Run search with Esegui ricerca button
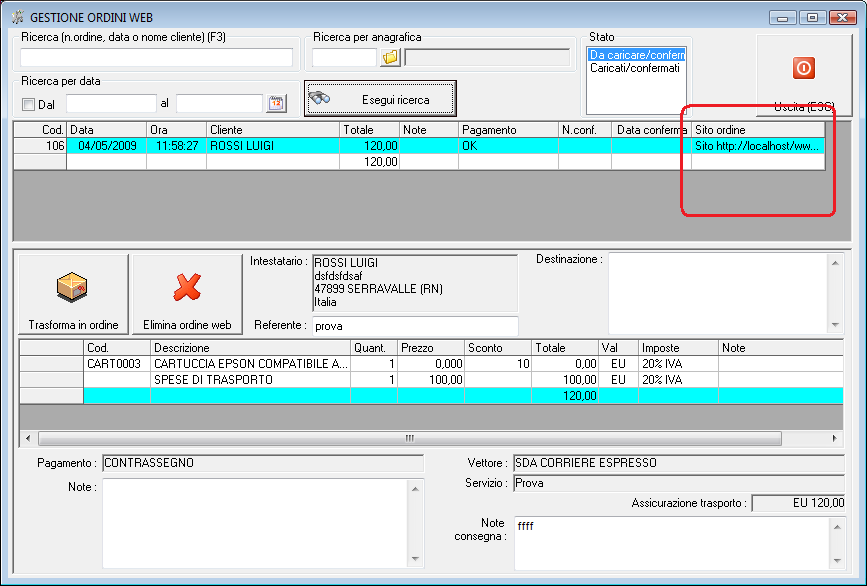The height and width of the screenshot is (586, 867). click(x=380, y=99)
